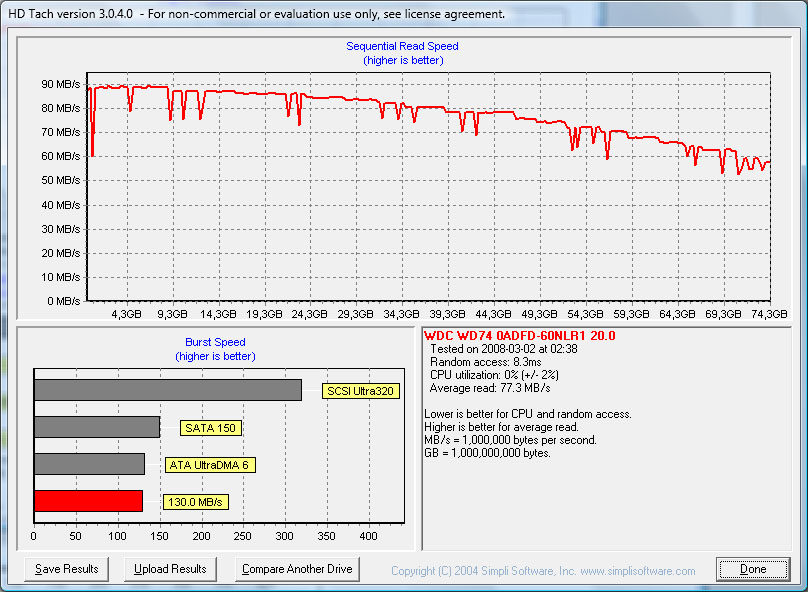The image size is (808, 592).
Task: Click the Save Results button
Action: point(67,569)
